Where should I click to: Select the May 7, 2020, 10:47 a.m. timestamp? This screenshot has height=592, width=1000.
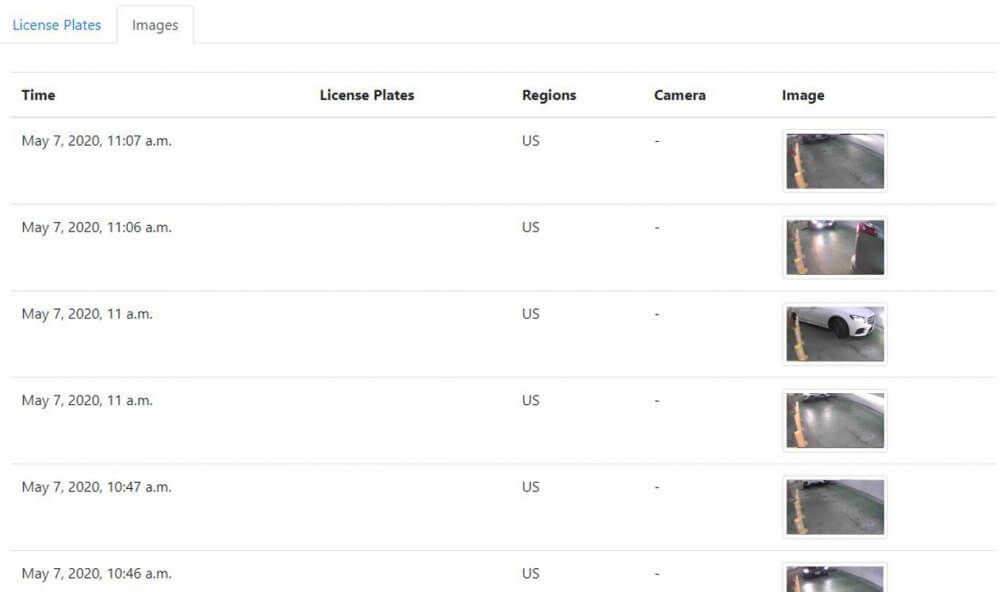96,487
